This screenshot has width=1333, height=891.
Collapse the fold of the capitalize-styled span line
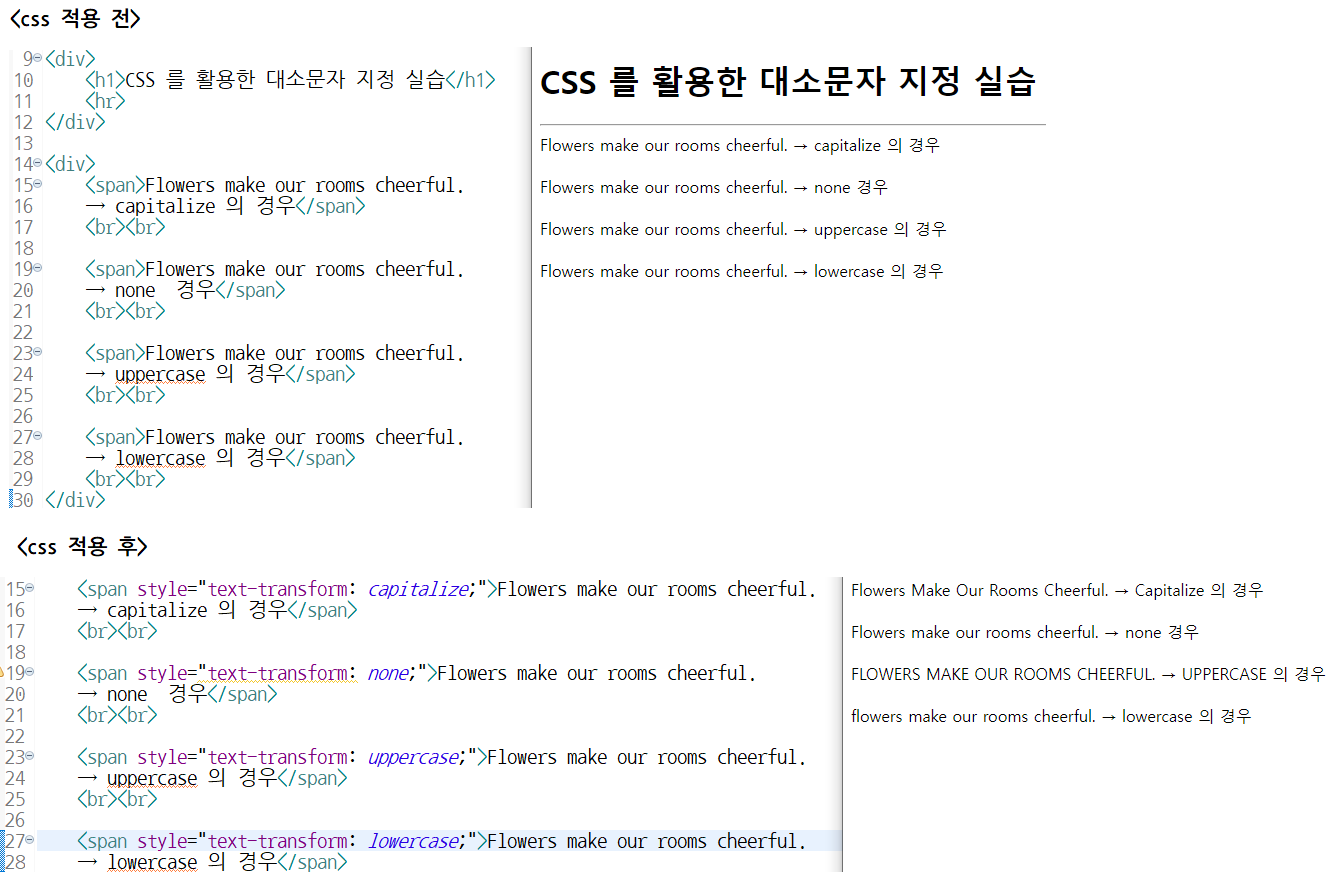pyautogui.click(x=30, y=588)
